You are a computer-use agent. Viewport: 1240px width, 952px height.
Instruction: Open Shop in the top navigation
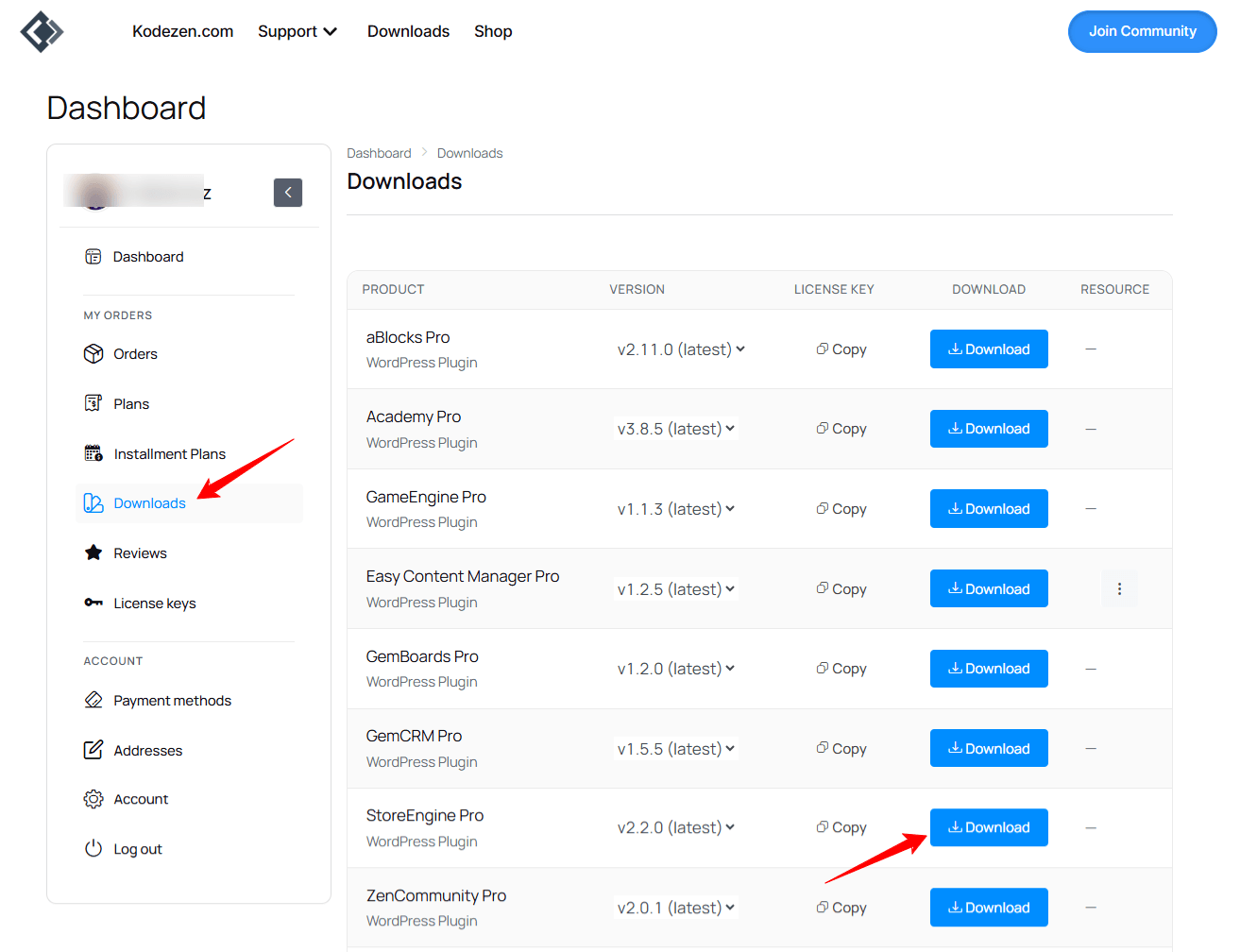click(493, 31)
